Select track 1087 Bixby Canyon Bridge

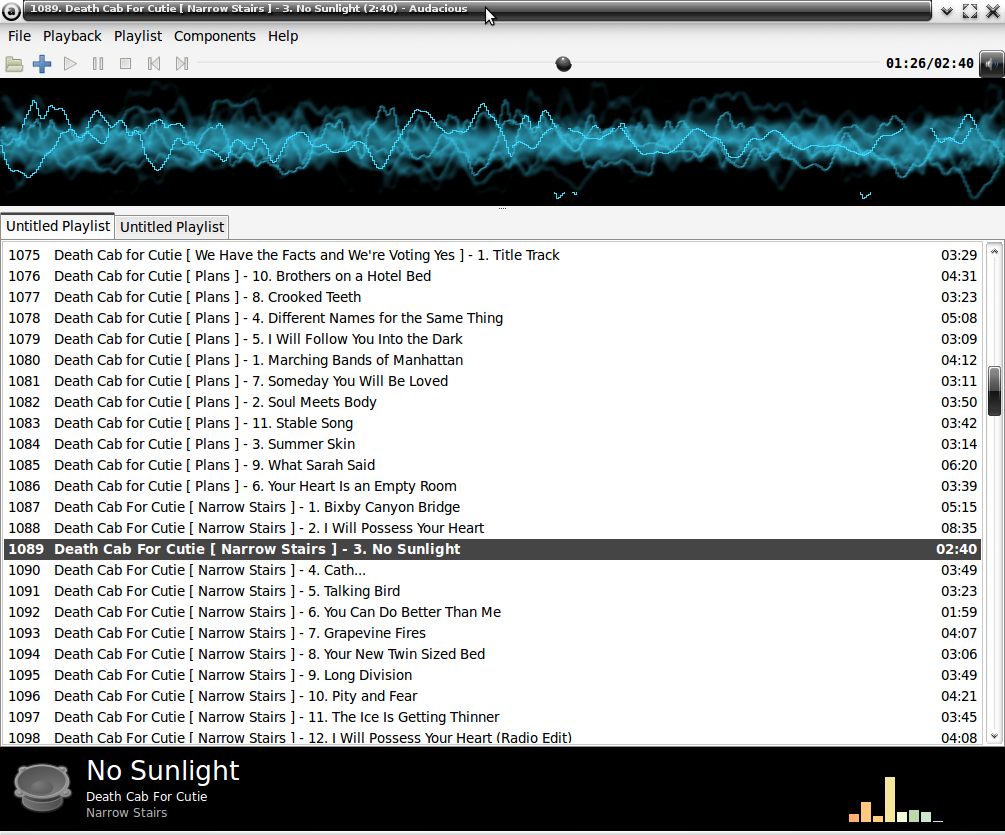492,508
